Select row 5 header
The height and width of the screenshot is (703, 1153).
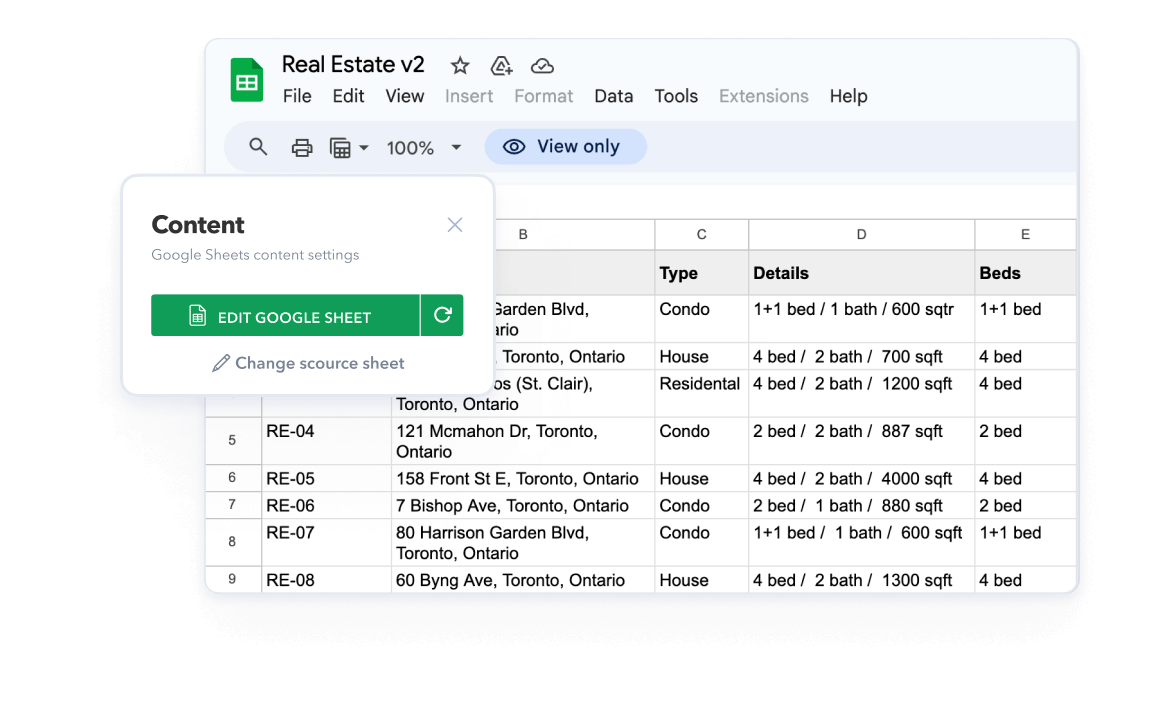(232, 440)
